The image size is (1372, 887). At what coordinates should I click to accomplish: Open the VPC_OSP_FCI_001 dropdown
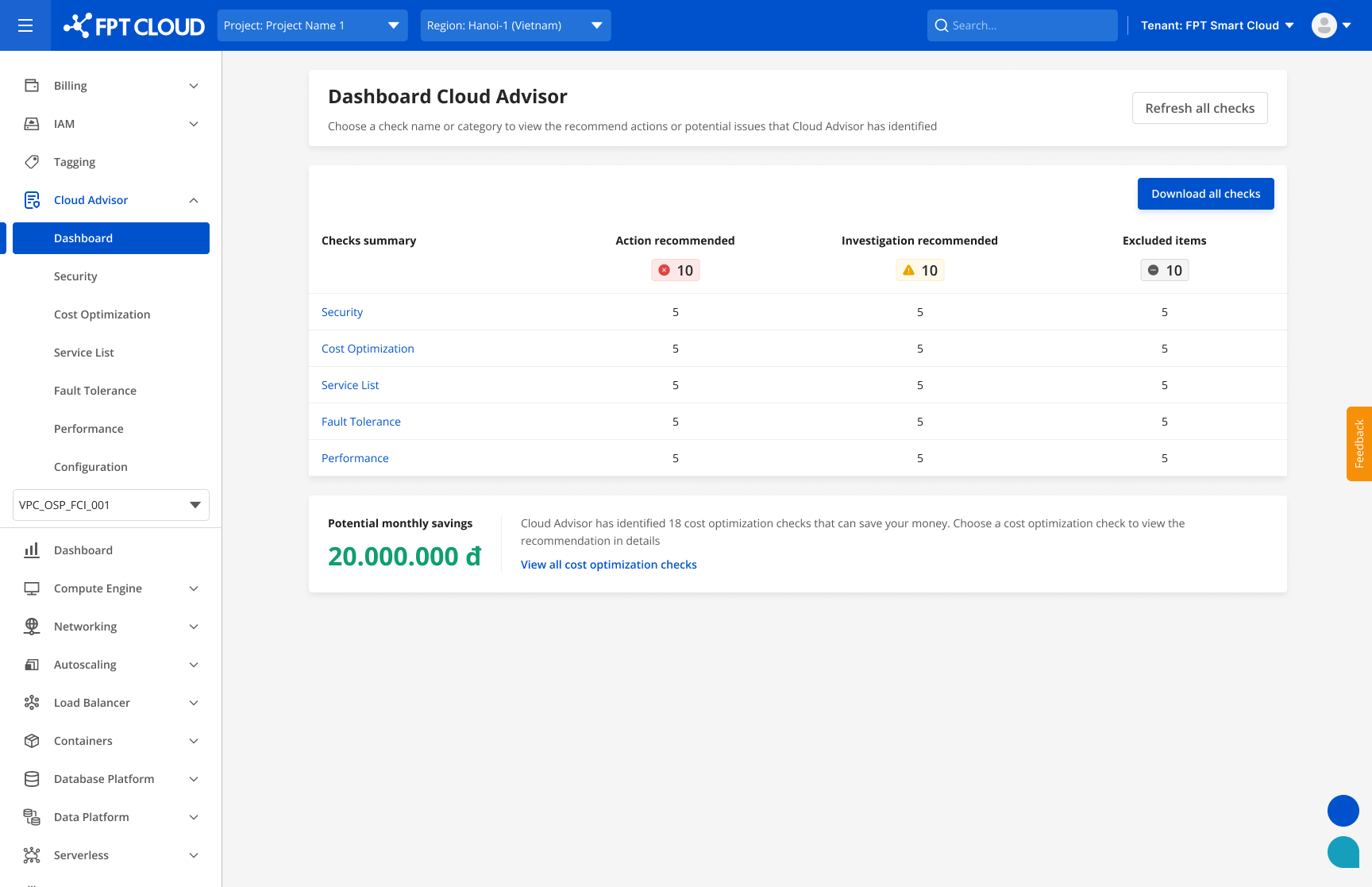coord(111,505)
